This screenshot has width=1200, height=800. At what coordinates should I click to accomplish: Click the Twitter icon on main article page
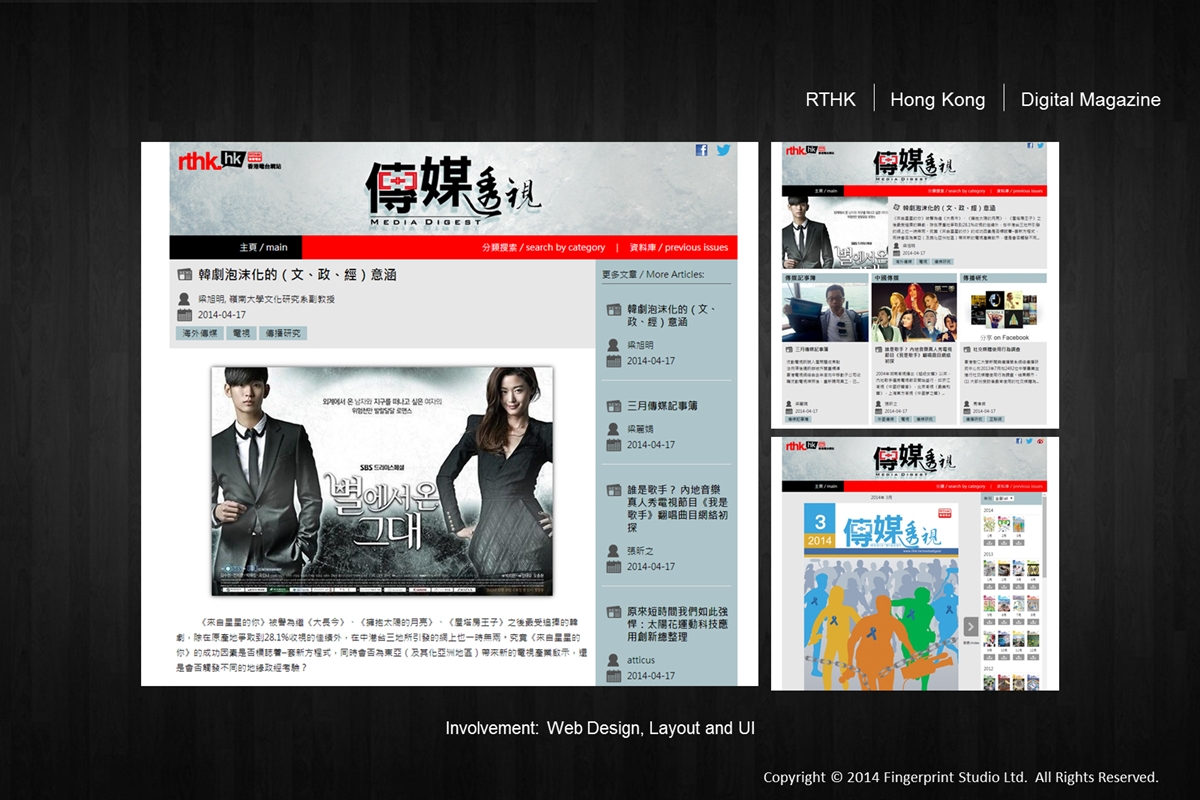coord(723,150)
